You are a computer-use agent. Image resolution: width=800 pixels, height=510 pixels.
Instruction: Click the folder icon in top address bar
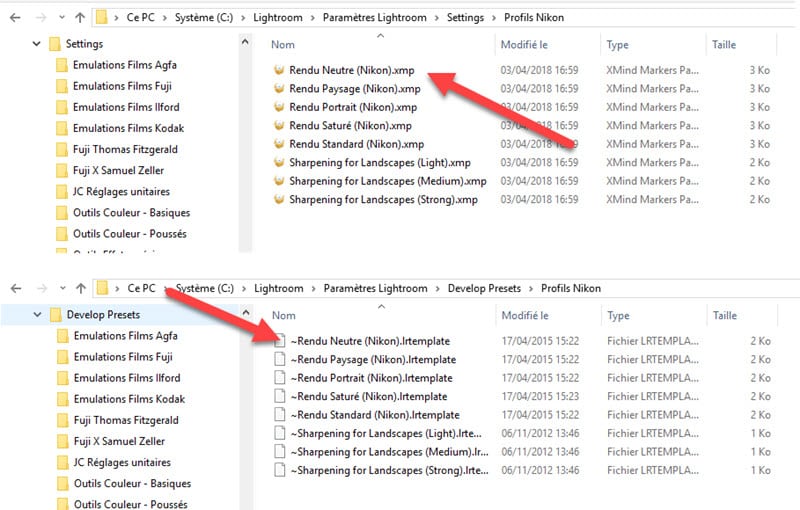pos(102,17)
